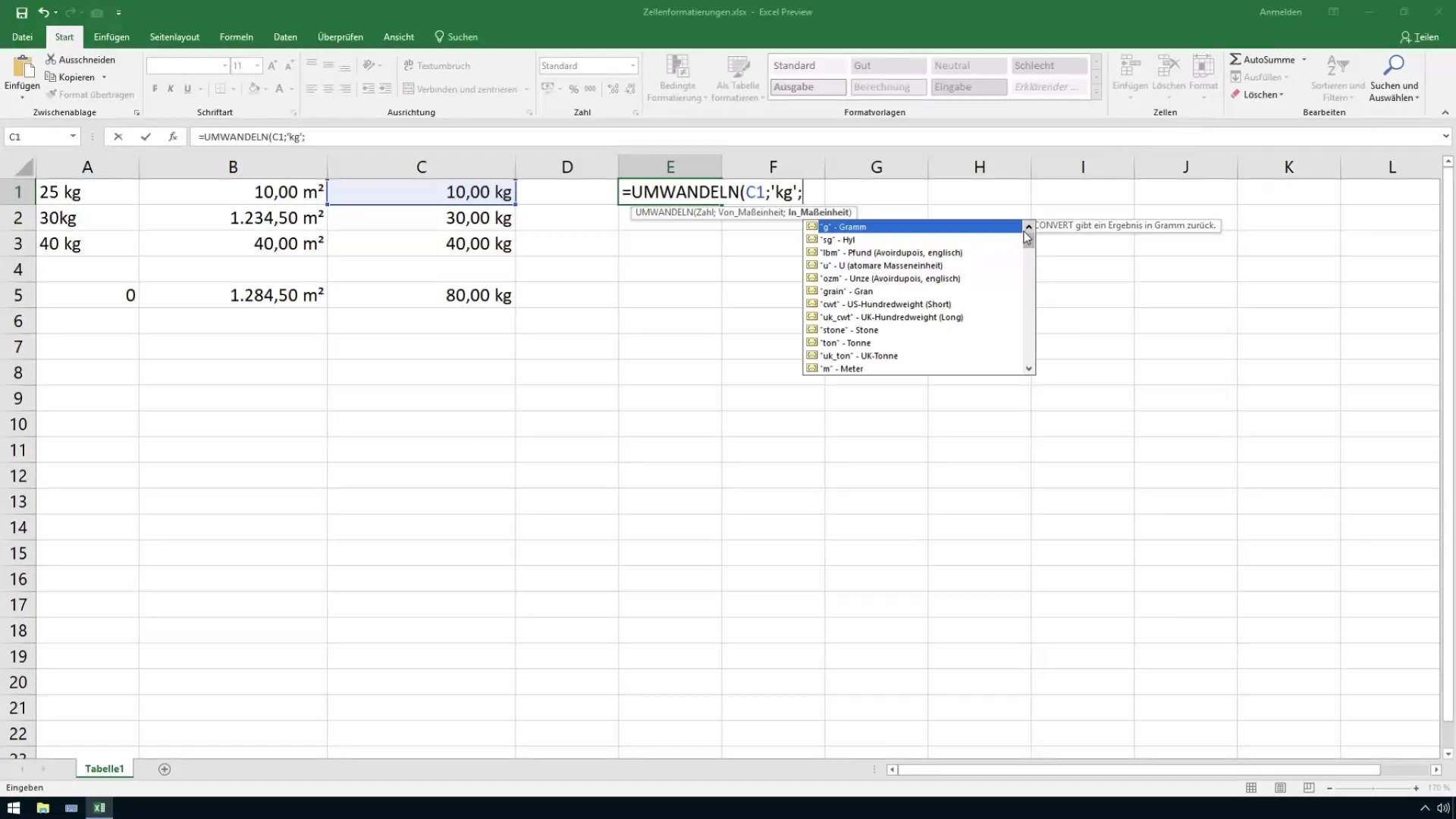Click the Zellen Einfügen icon
This screenshot has height=819, width=1456.
pyautogui.click(x=1130, y=66)
